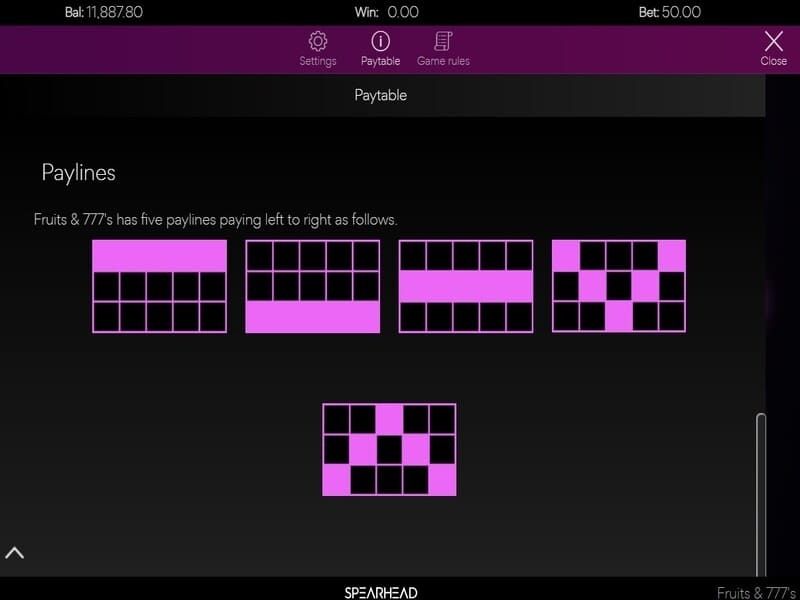Image resolution: width=800 pixels, height=600 pixels.
Task: Click the 'Close' text label
Action: [x=773, y=61]
